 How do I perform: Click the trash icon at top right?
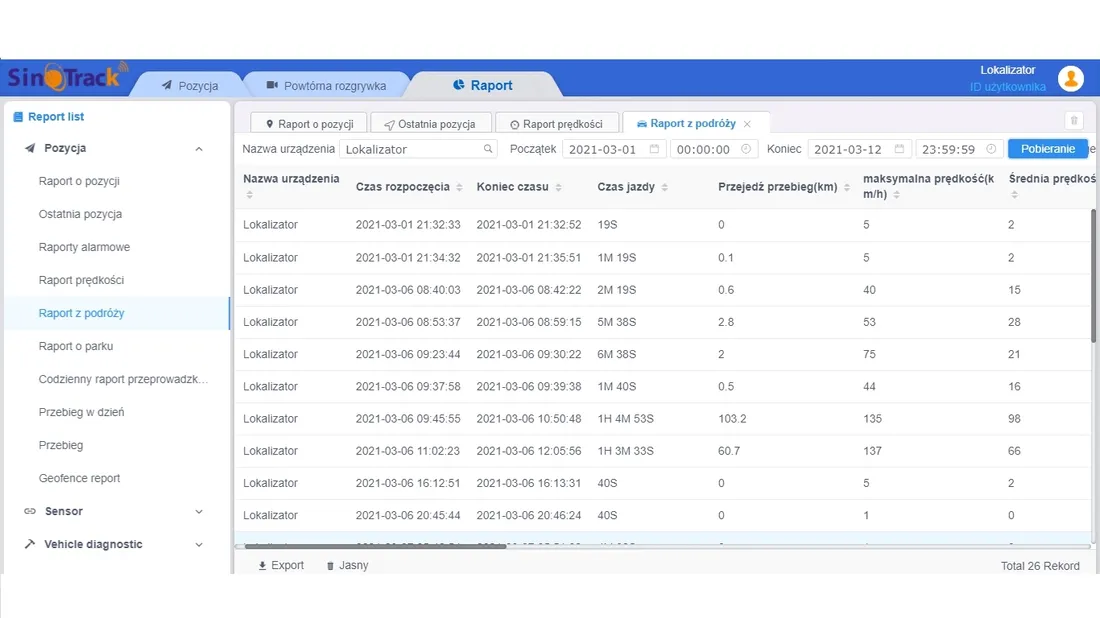pyautogui.click(x=1073, y=121)
